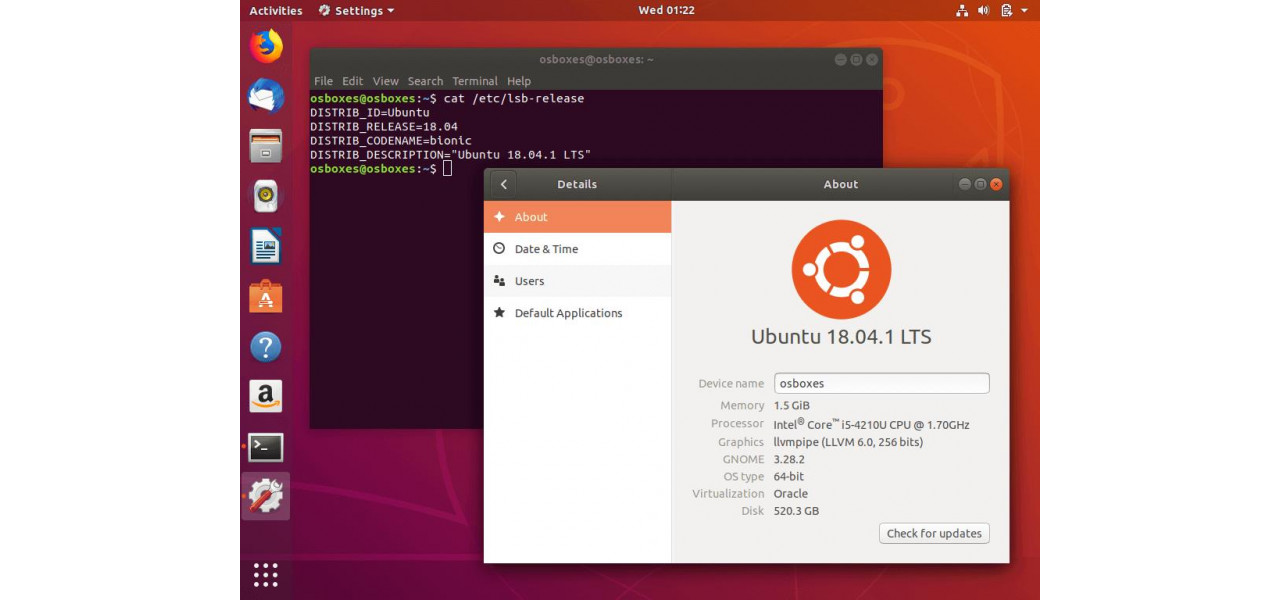Open Ubuntu Software store icon
The width and height of the screenshot is (1280, 600).
pos(266,296)
